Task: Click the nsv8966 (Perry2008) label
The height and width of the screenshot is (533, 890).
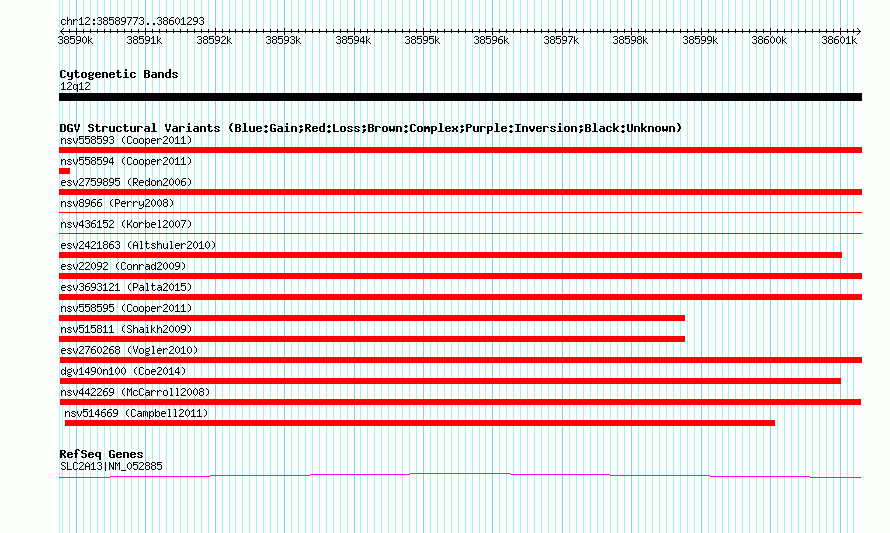Action: click(x=117, y=203)
